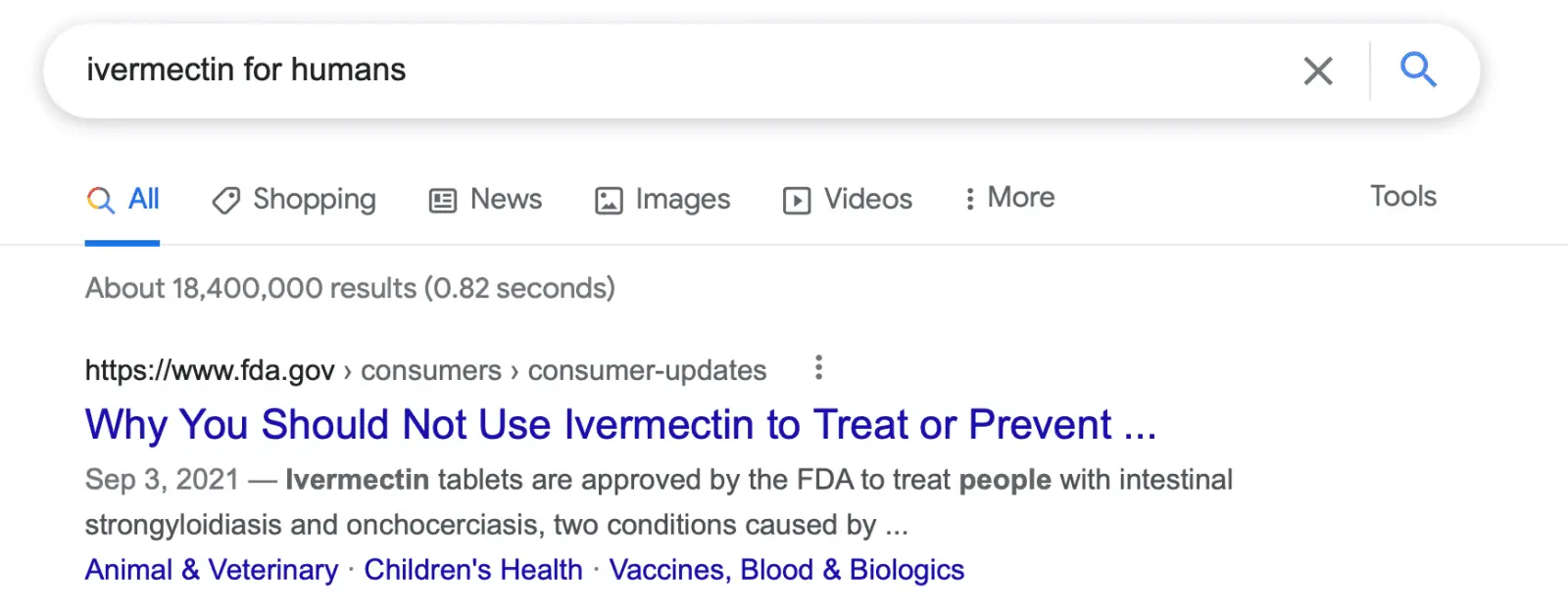Switch to the Shopping results tab

pyautogui.click(x=314, y=200)
